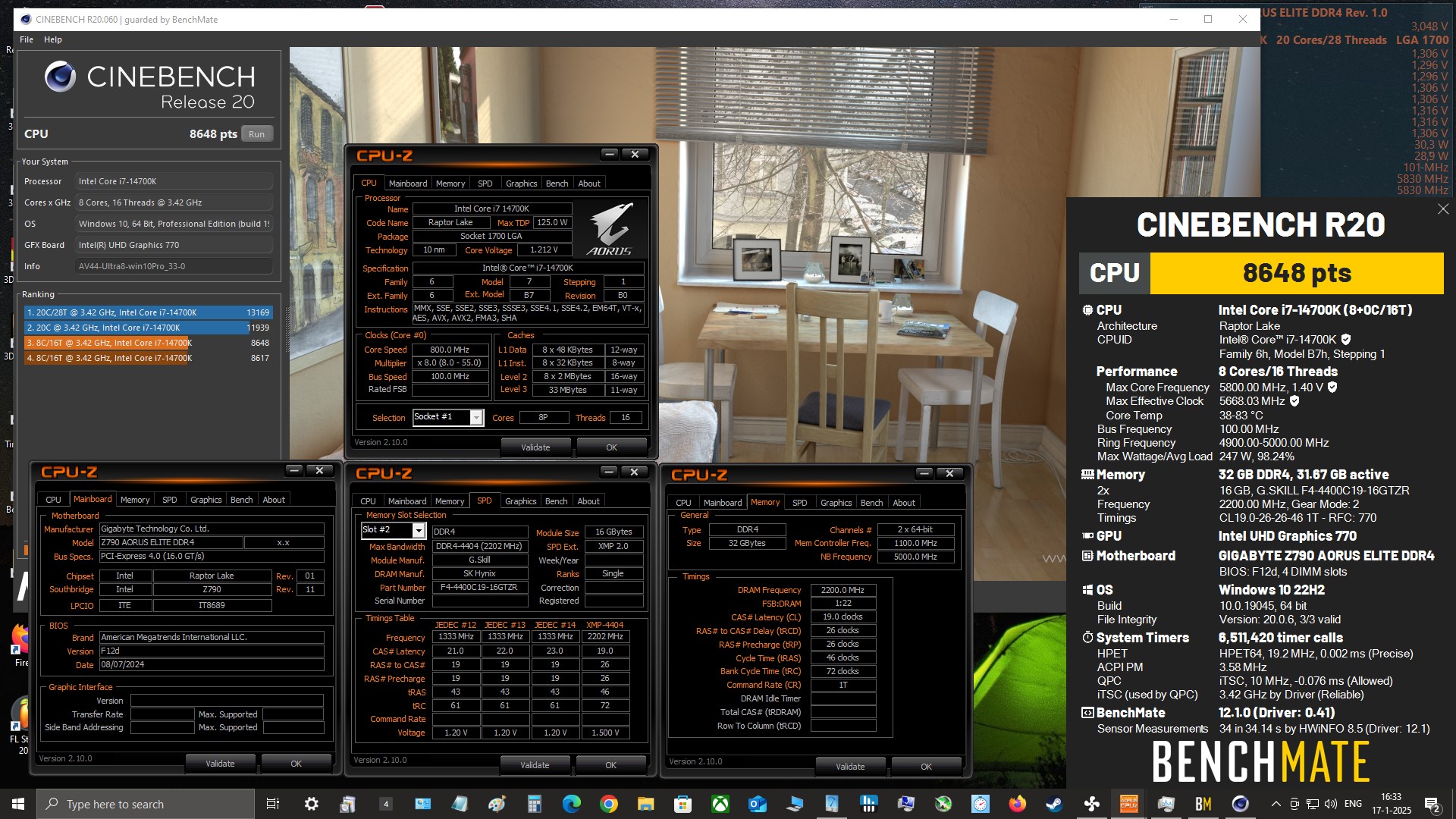This screenshot has width=1456, height=819.
Task: Open Microsoft Store from taskbar
Action: point(682,804)
